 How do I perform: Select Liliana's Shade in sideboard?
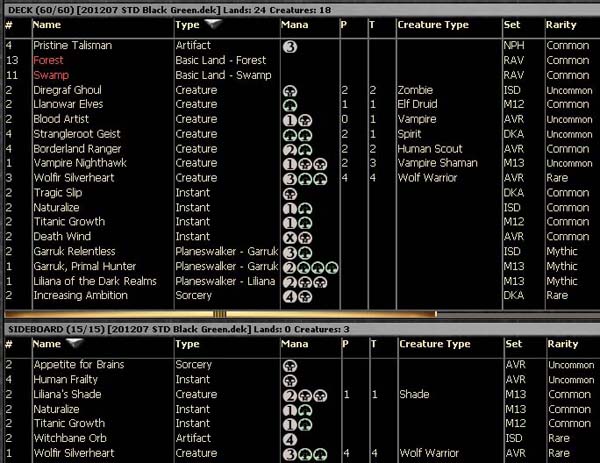pos(67,394)
